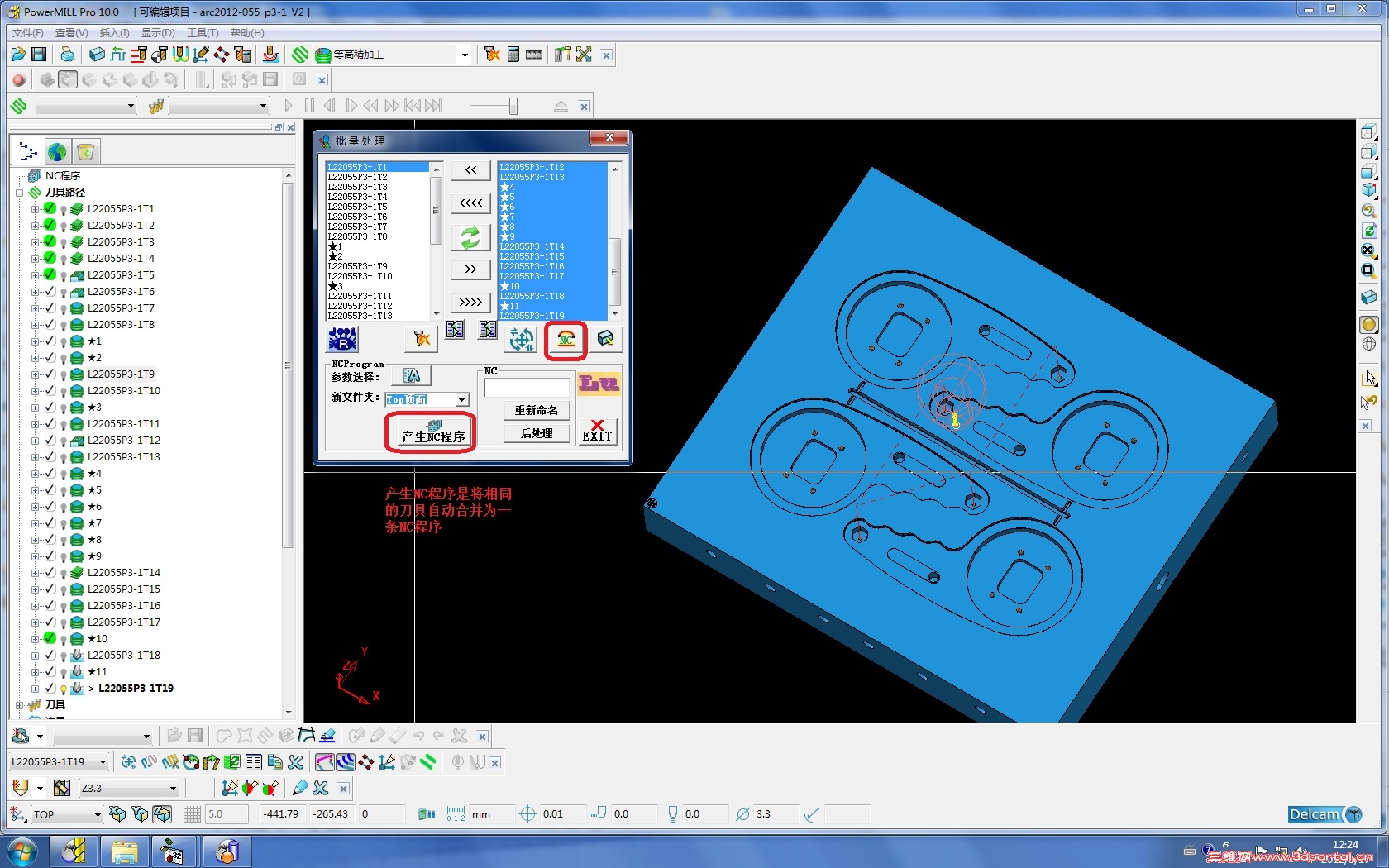The image size is (1389, 868).
Task: Expand the L22055P3-1T1 toolpath node
Action: [x=35, y=209]
